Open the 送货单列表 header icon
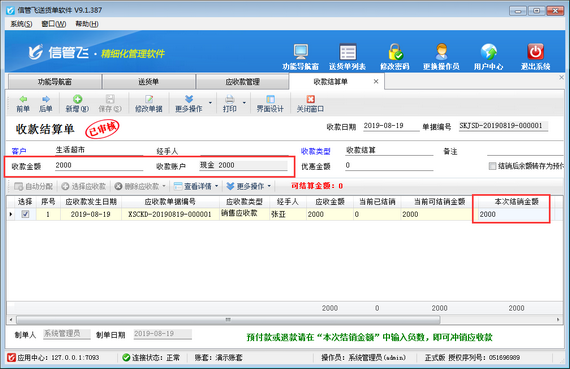Screen dimensions: 570x369 pos(348,52)
